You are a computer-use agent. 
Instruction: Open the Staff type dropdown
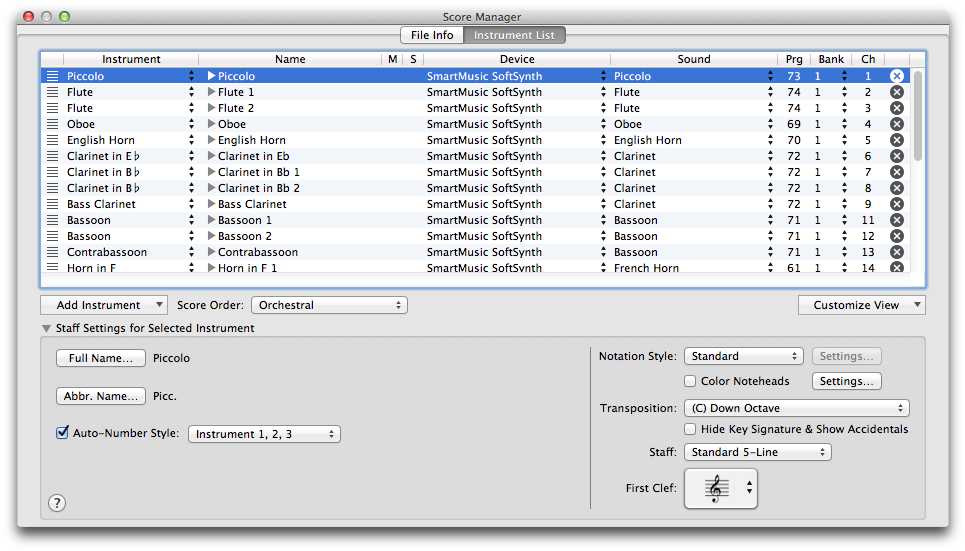point(758,452)
